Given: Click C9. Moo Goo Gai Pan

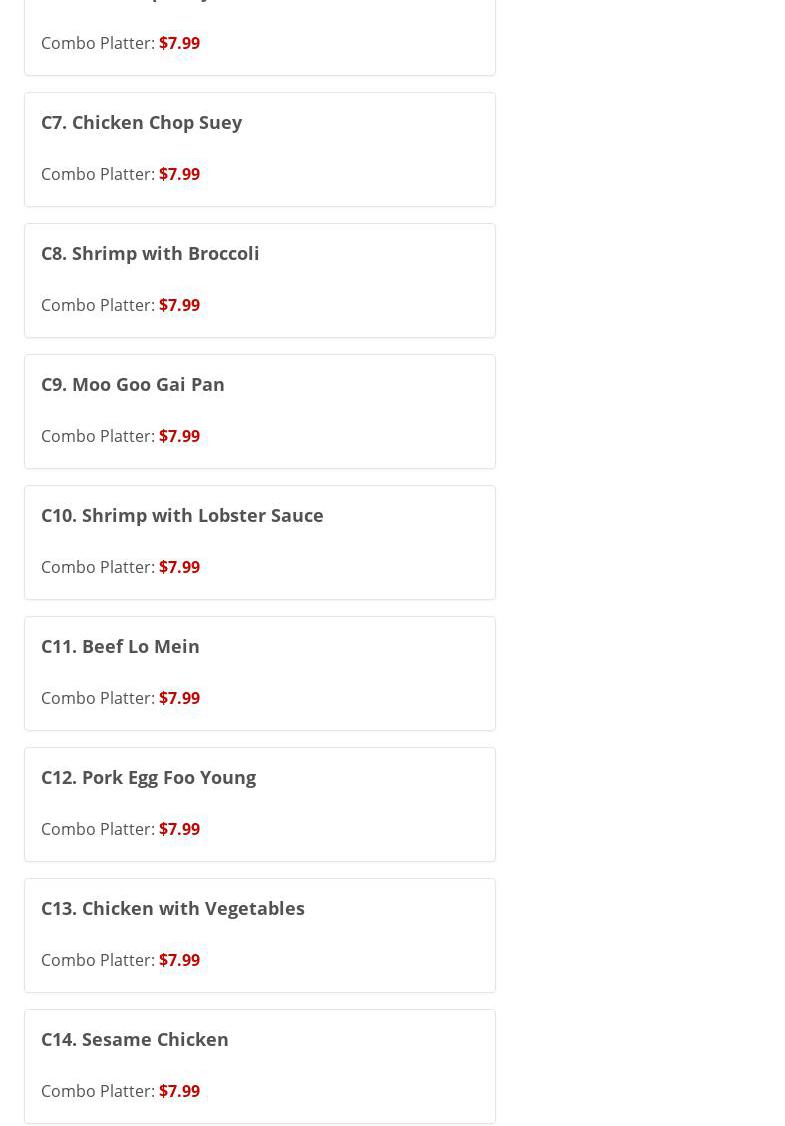Looking at the screenshot, I should pos(132,384).
